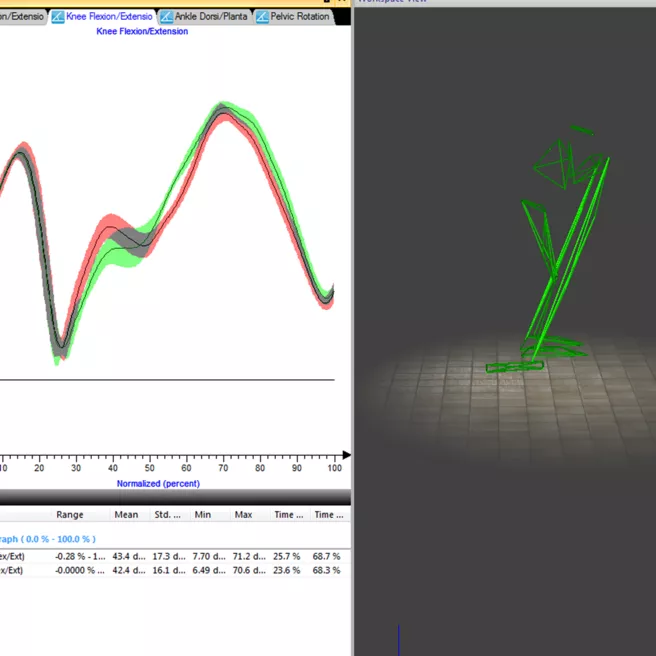
Task: Click the 20 tick label on the axis
Action: point(39,468)
